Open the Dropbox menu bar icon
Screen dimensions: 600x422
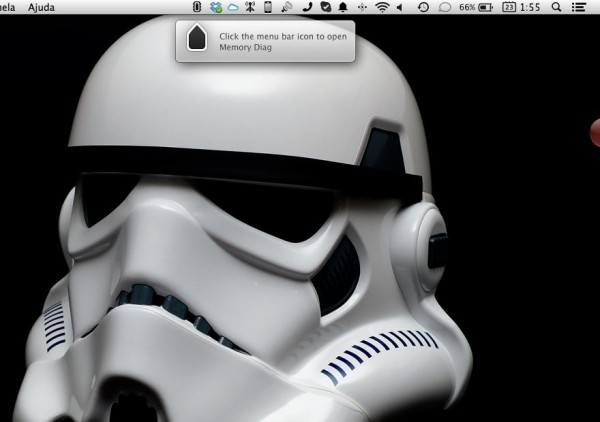tap(216, 7)
